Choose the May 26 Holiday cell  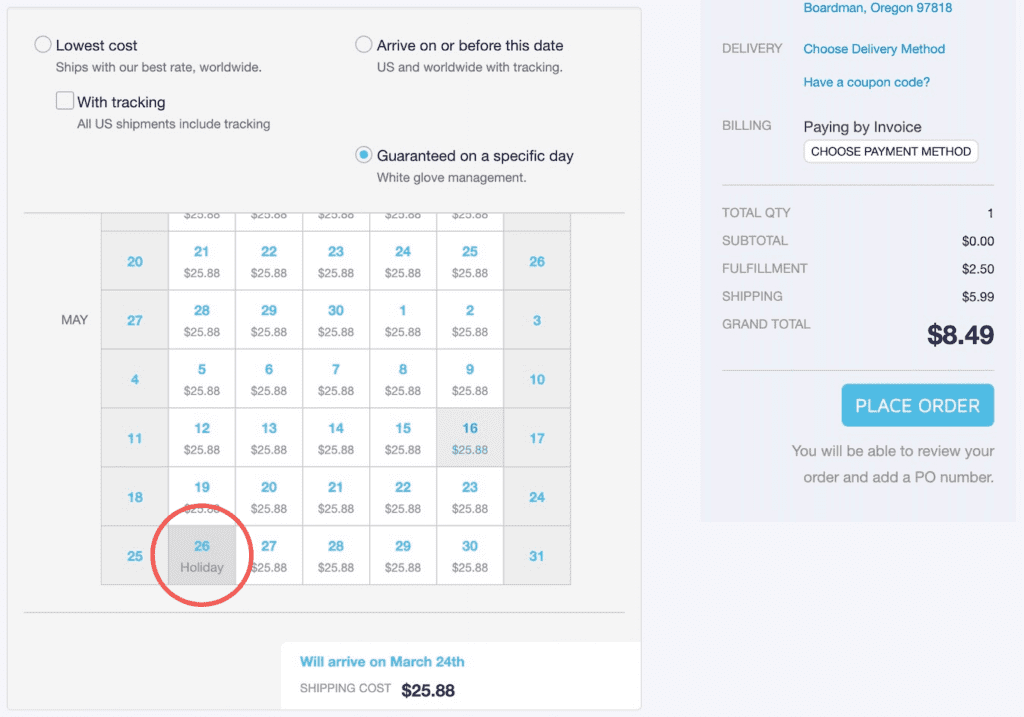point(202,556)
